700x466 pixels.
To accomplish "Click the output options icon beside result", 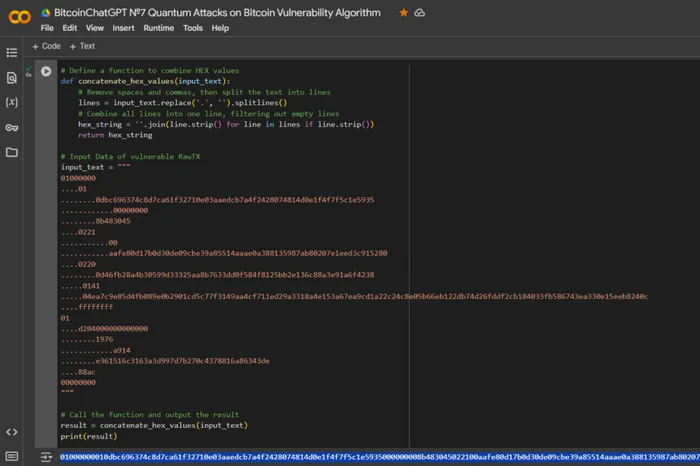I will coord(46,457).
